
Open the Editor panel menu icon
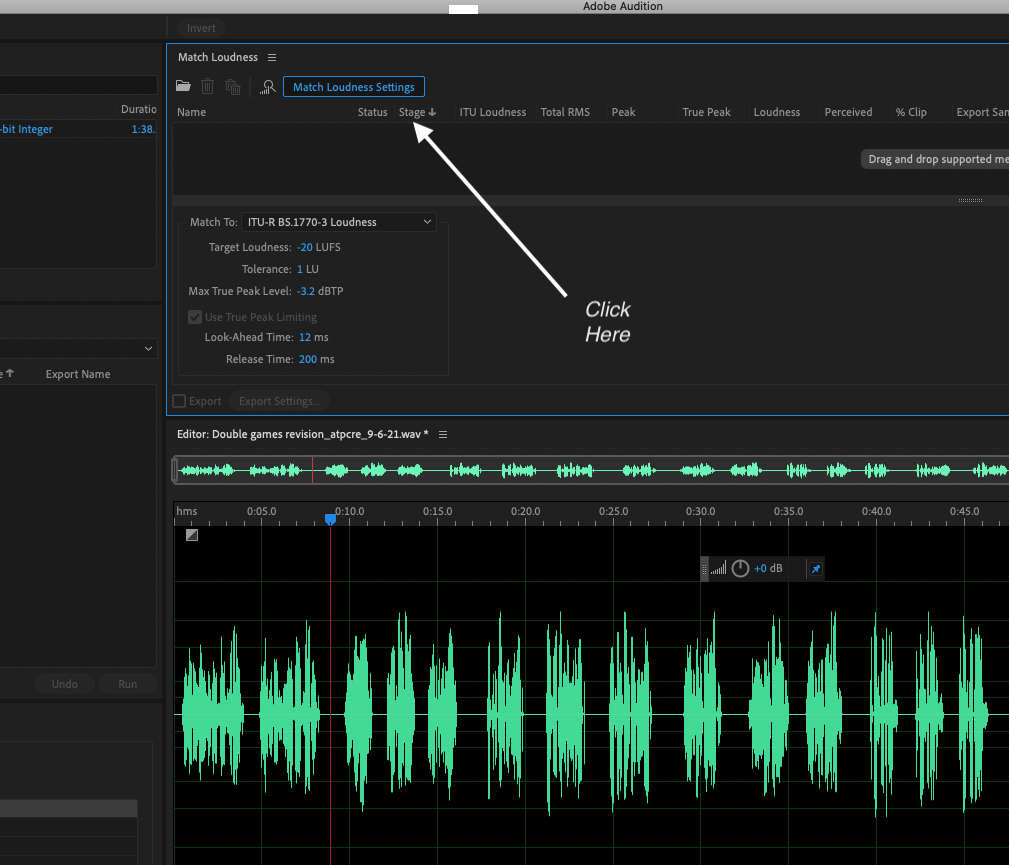[443, 434]
